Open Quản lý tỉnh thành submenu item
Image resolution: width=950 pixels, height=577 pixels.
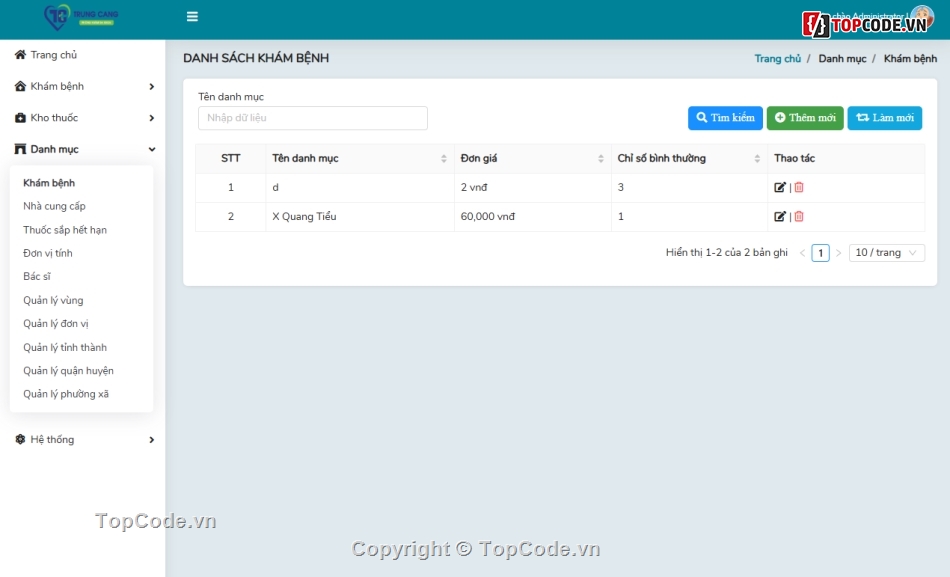click(x=65, y=347)
